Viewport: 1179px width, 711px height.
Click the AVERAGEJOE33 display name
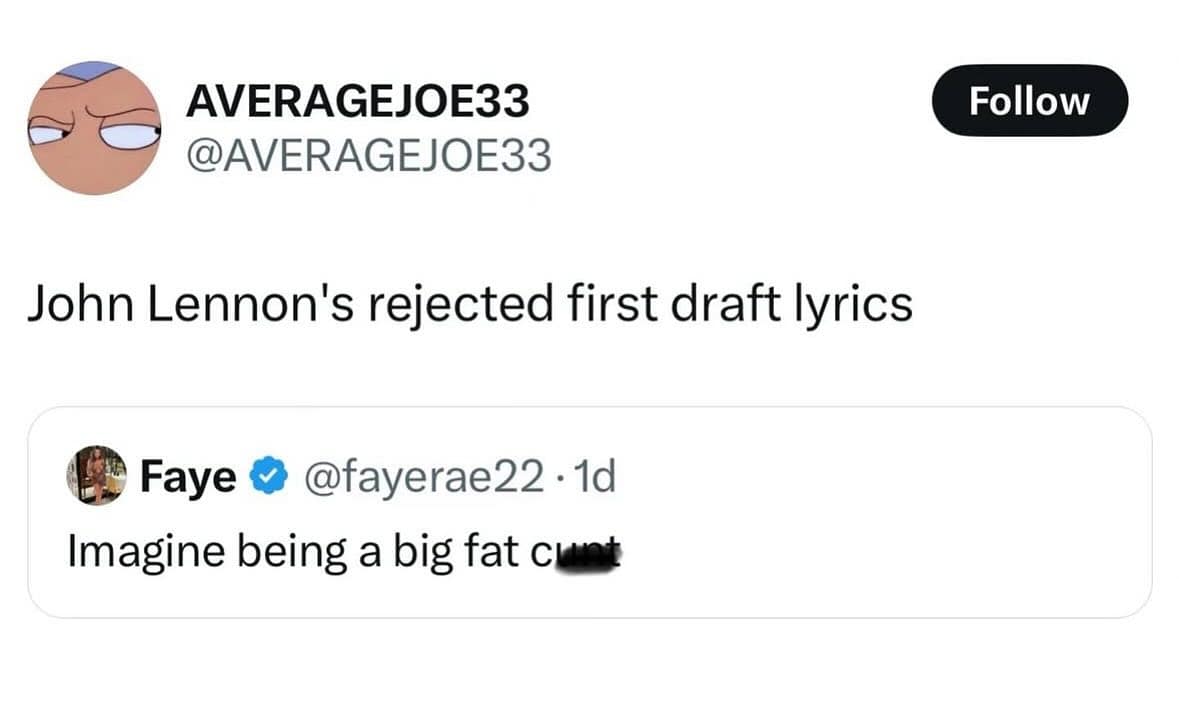coord(360,100)
